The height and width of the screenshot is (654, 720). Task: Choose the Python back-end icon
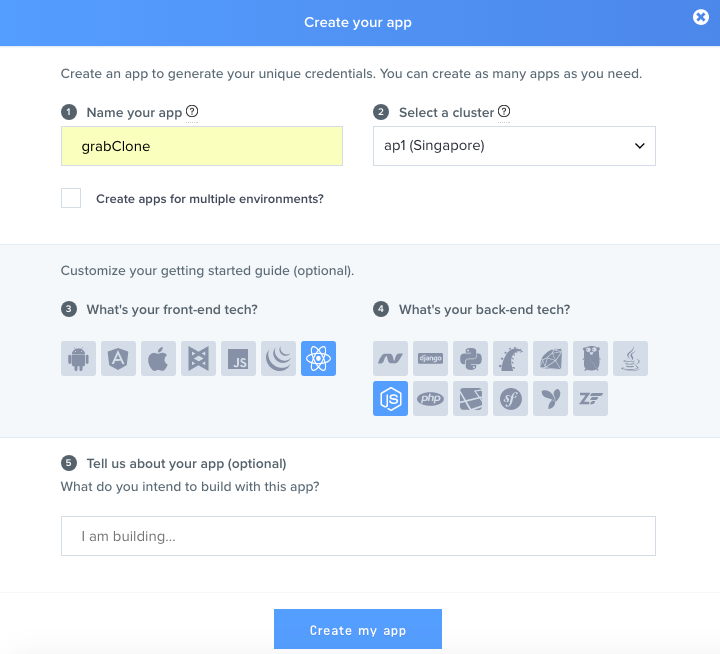[470, 358]
